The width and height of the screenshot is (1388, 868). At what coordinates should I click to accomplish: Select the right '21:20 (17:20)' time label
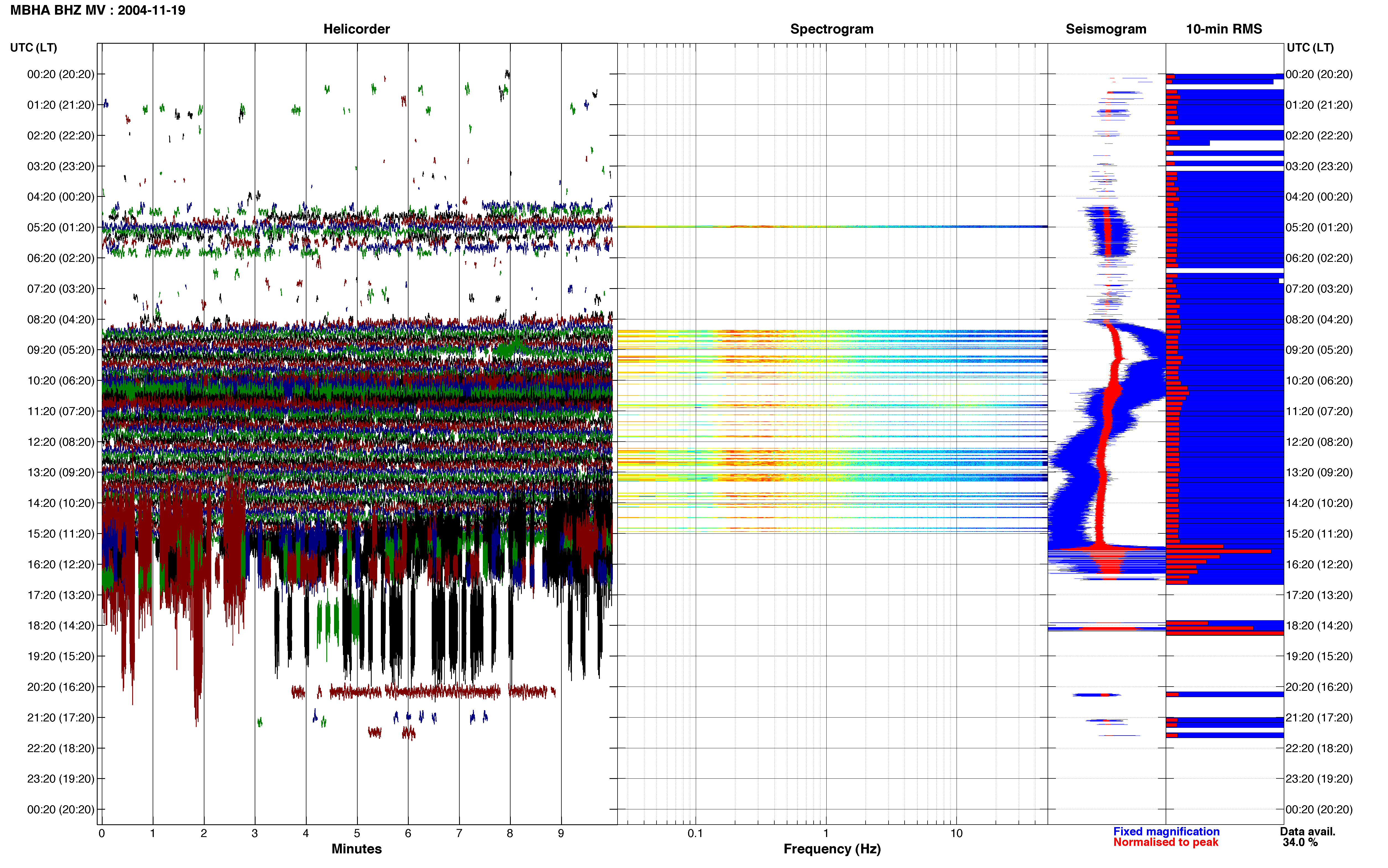tap(1319, 718)
